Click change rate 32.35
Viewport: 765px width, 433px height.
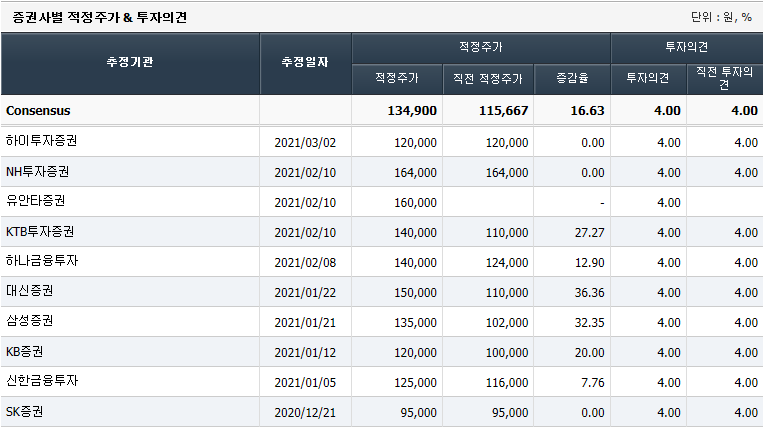(589, 323)
